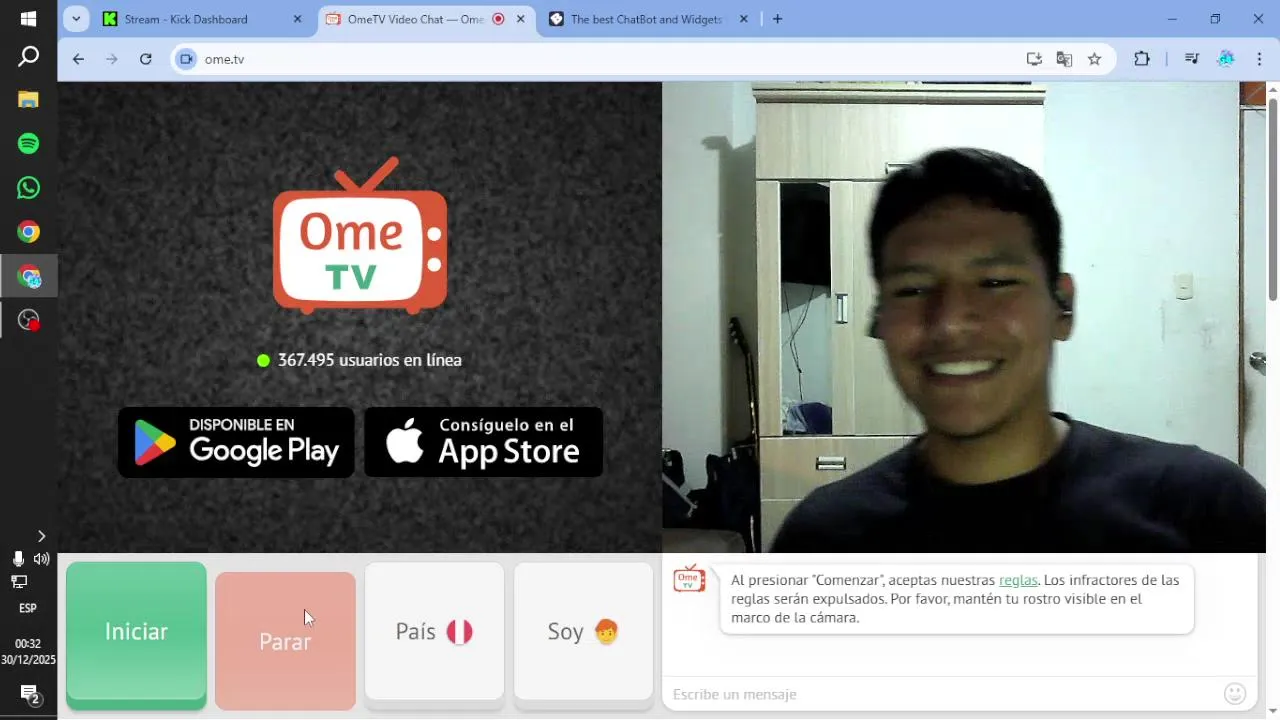Click the install app icon in address bar

tap(1034, 59)
